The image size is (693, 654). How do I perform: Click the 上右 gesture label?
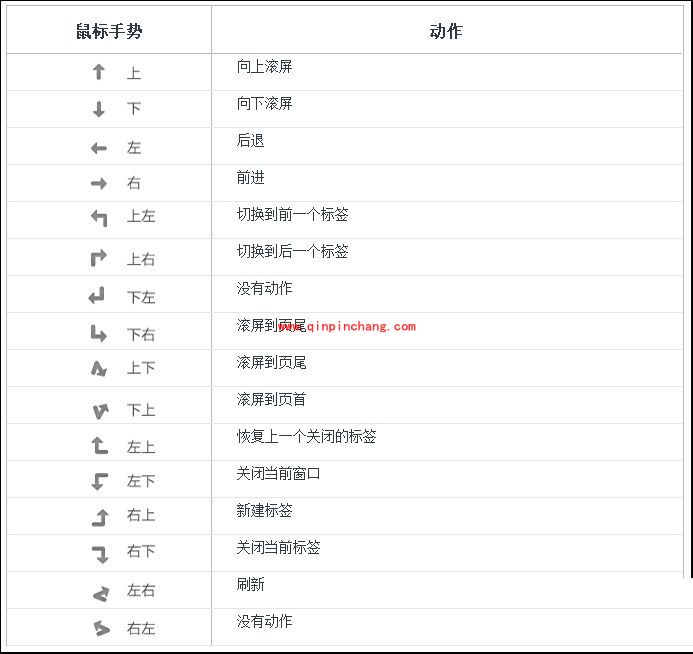coord(141,259)
